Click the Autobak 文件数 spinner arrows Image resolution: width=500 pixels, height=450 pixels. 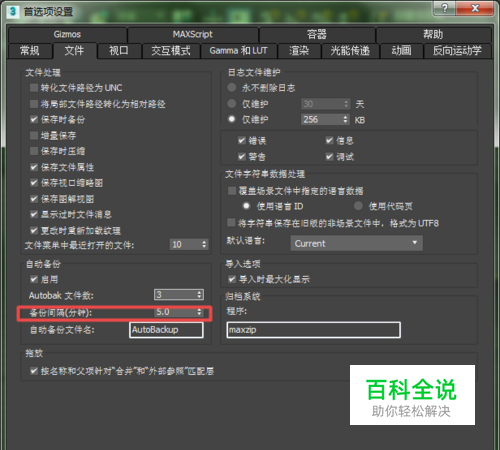pyautogui.click(x=199, y=295)
